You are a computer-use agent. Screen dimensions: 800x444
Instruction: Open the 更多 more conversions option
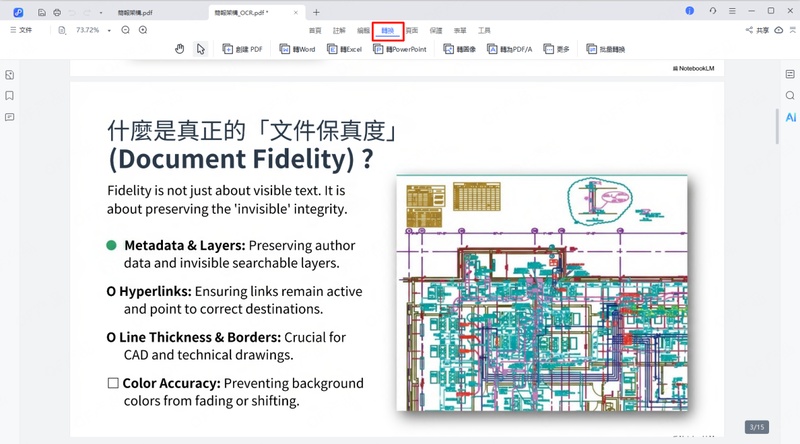pyautogui.click(x=557, y=49)
